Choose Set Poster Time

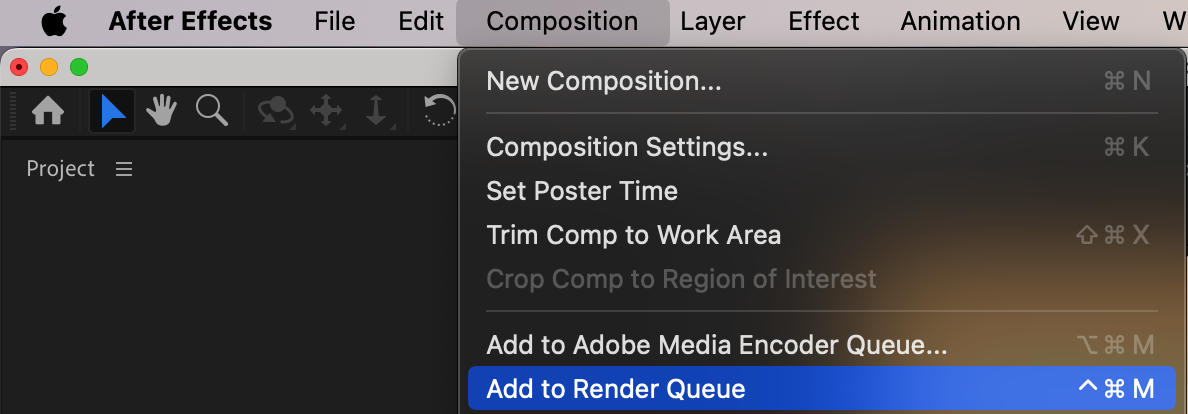click(582, 191)
